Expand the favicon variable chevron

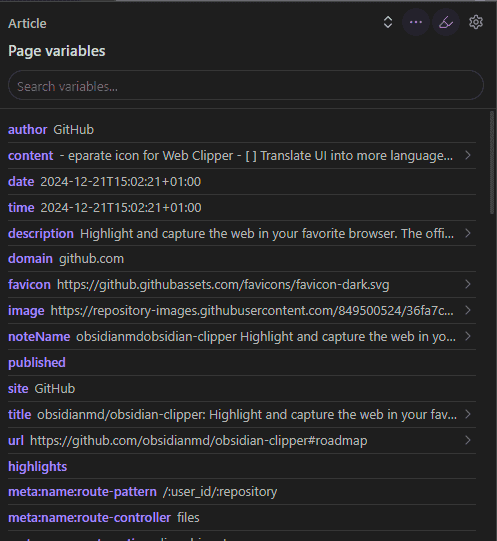pyautogui.click(x=468, y=284)
